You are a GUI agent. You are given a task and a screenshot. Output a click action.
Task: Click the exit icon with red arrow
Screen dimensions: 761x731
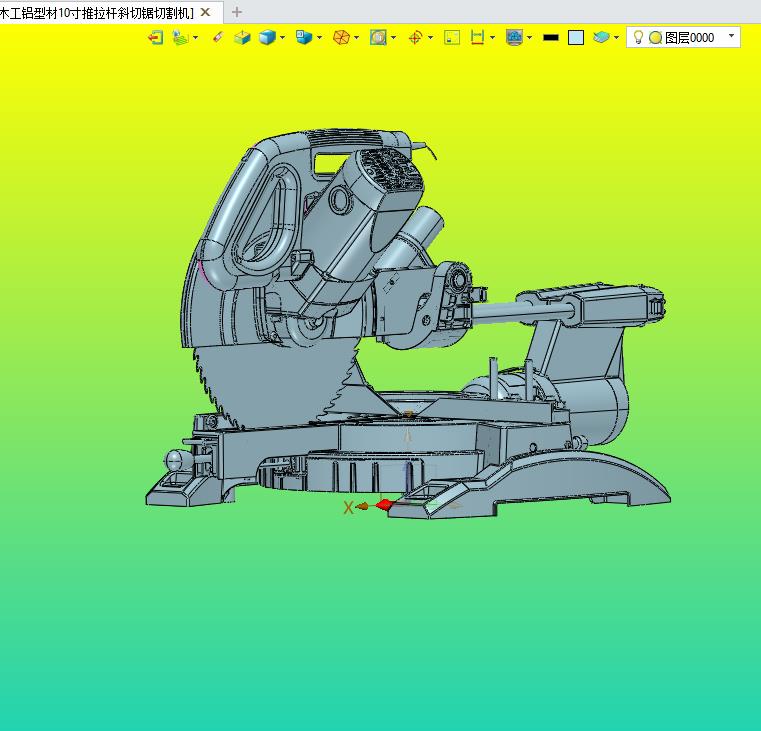156,37
